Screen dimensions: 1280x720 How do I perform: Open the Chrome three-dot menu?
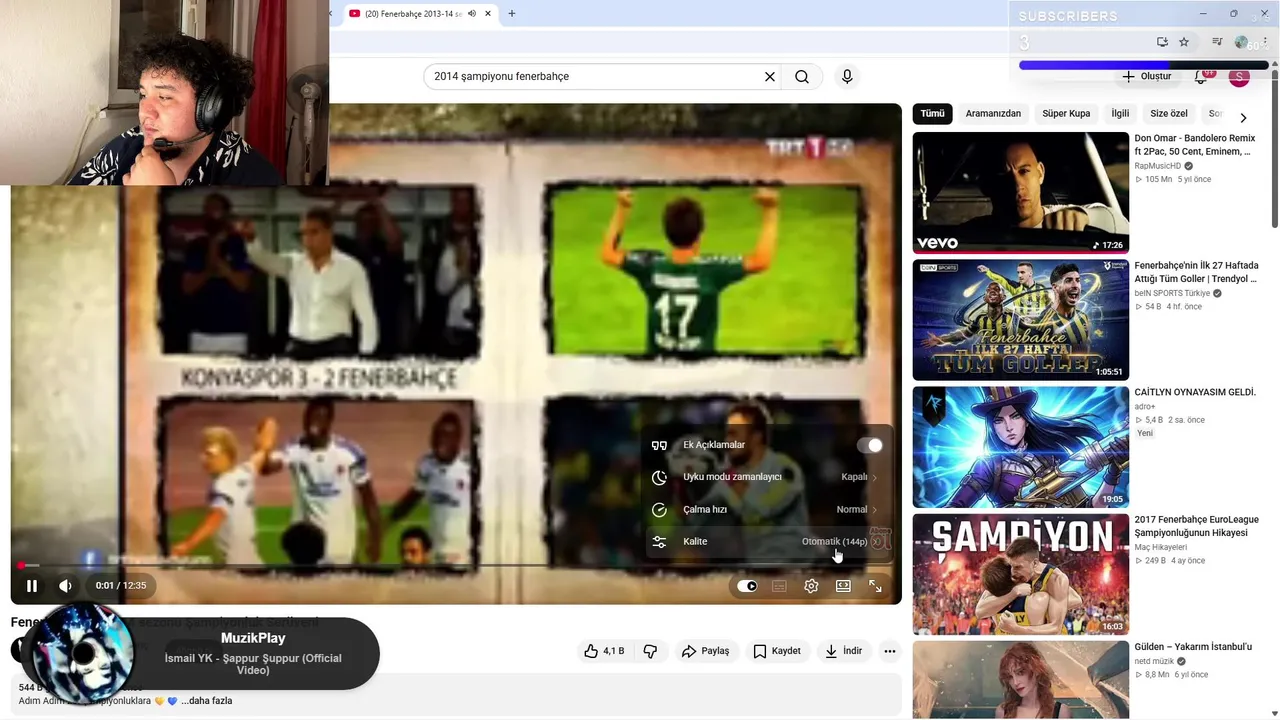pos(1267,42)
